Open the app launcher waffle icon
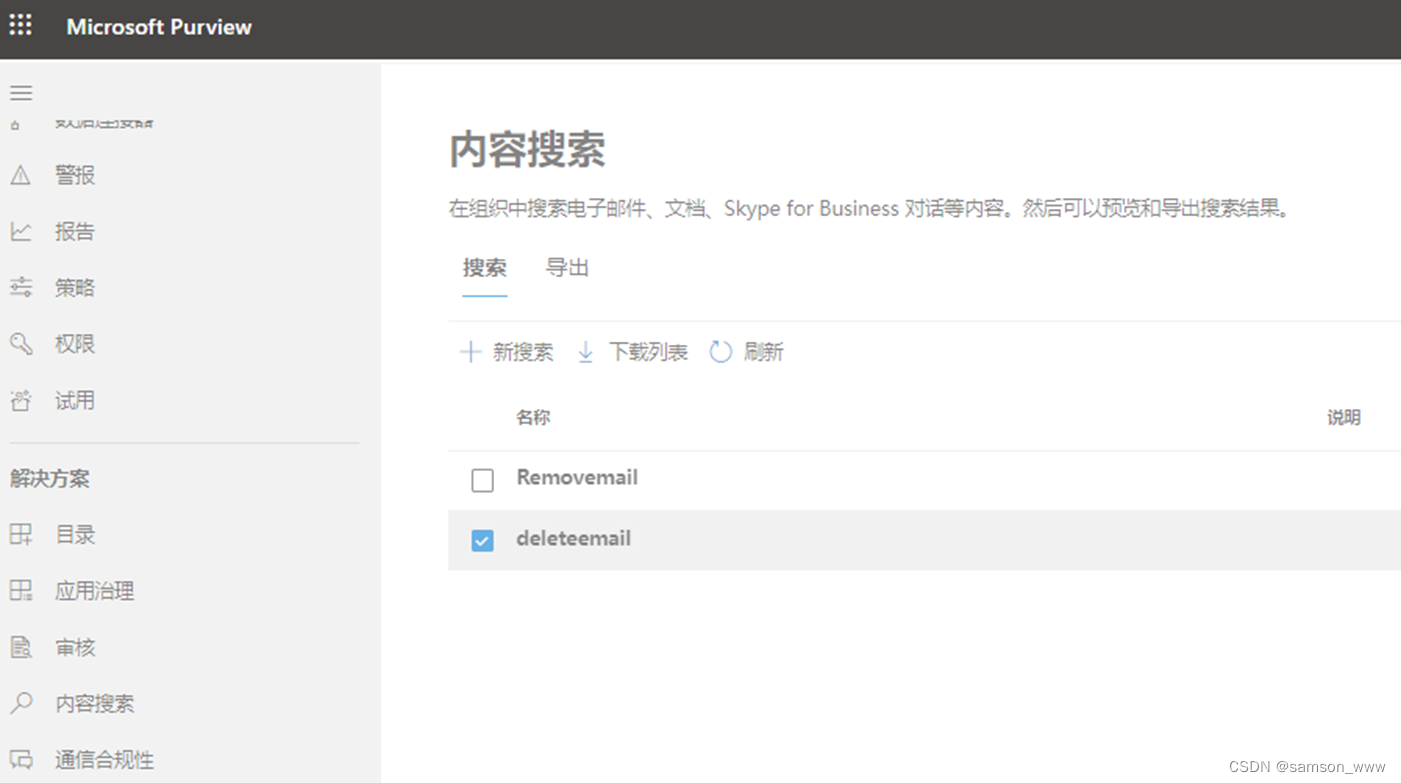 [x=20, y=25]
